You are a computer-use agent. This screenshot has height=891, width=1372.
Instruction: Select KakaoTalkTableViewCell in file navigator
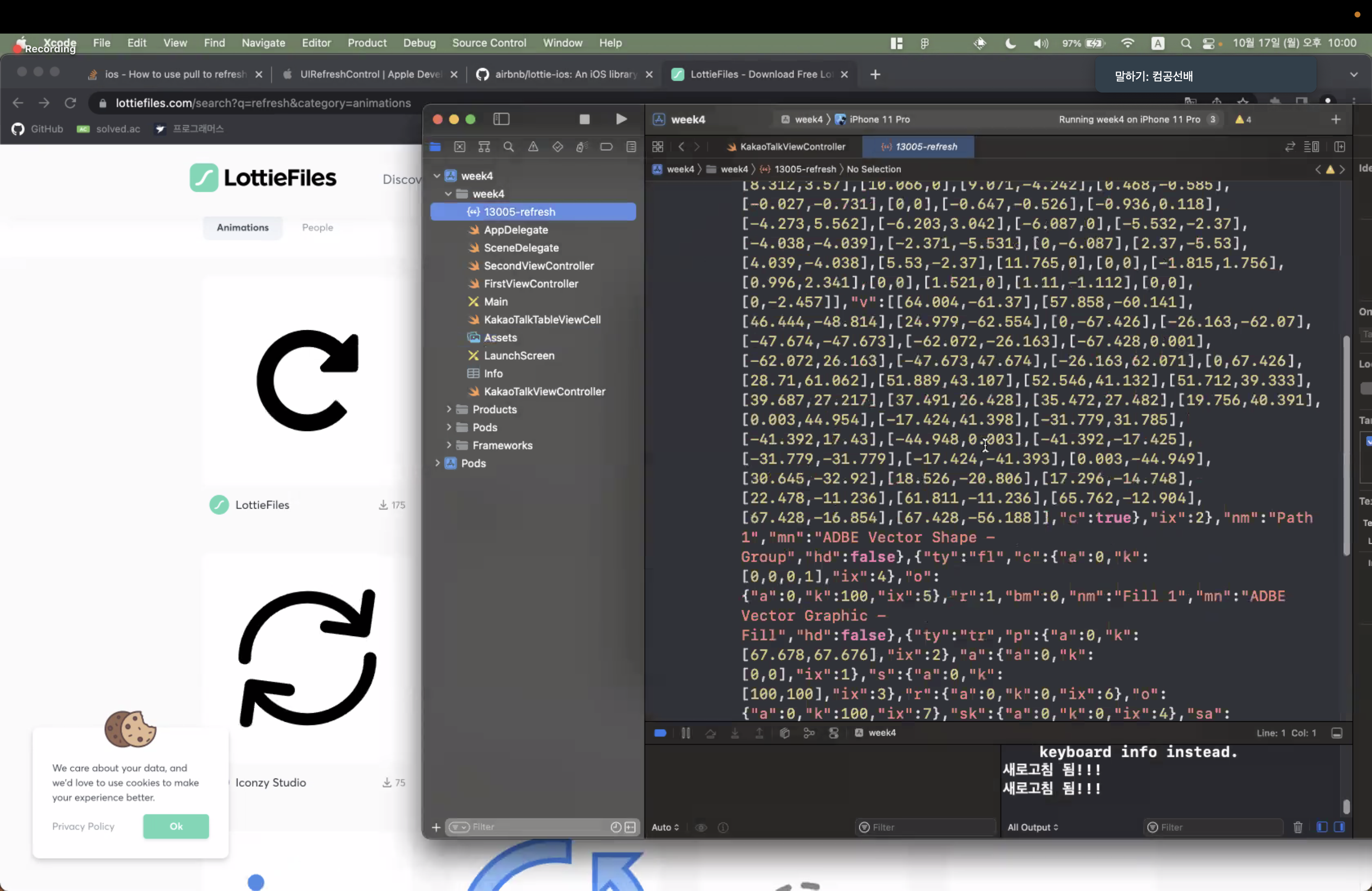coord(541,320)
